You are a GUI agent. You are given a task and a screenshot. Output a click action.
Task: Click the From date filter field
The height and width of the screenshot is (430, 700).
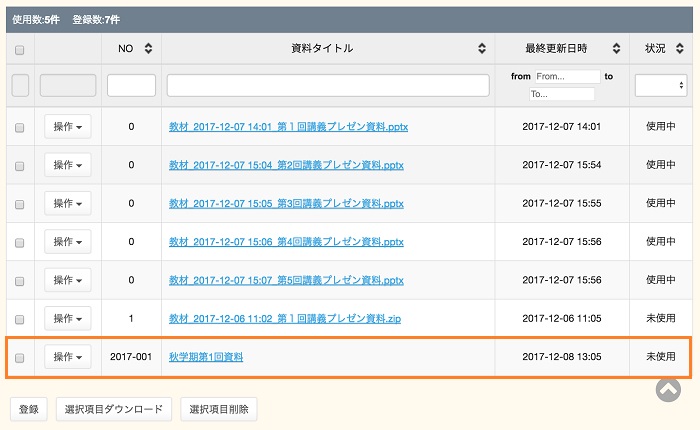[x=566, y=76]
